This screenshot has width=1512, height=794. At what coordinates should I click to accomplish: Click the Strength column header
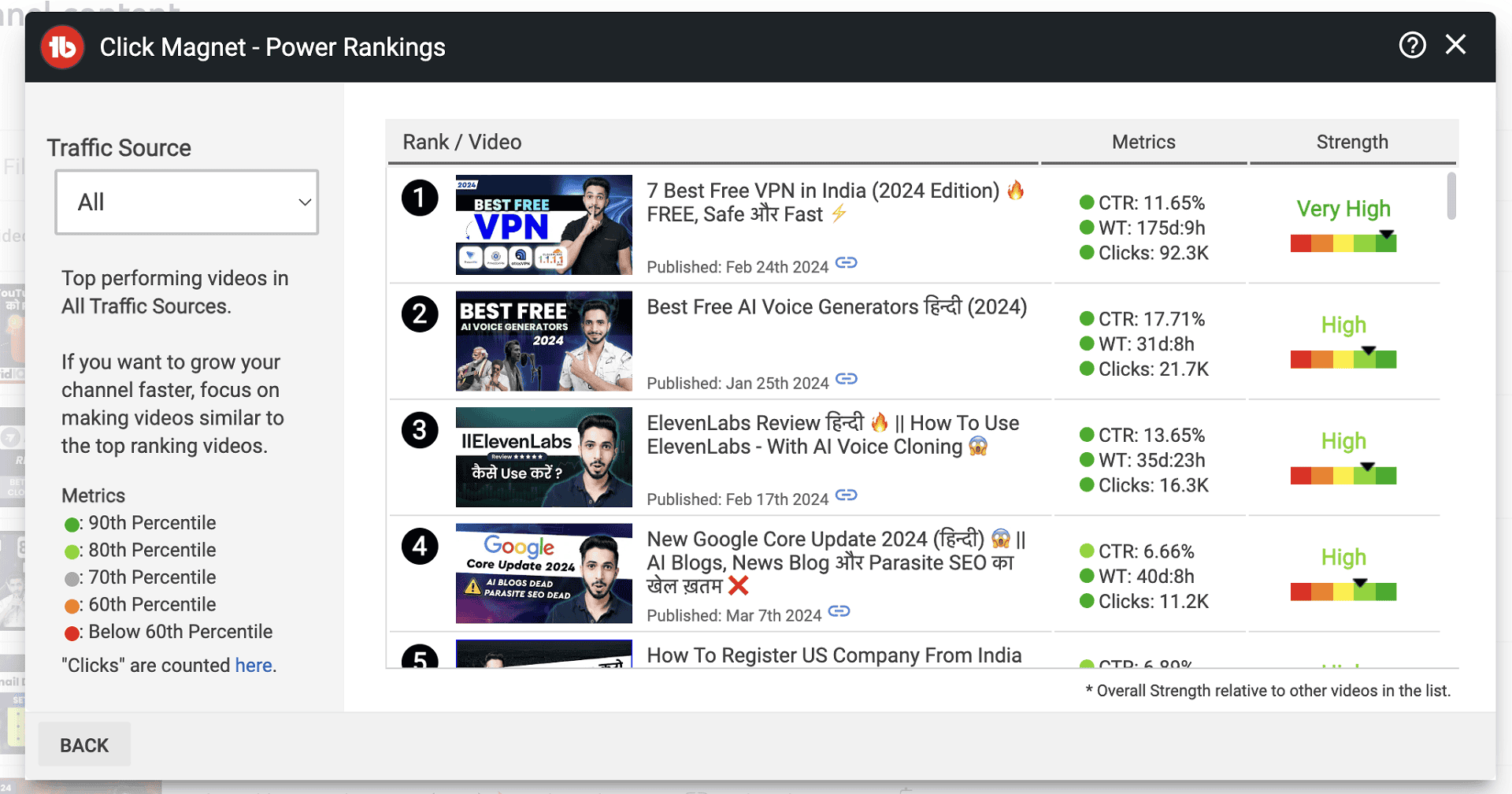pos(1351,143)
